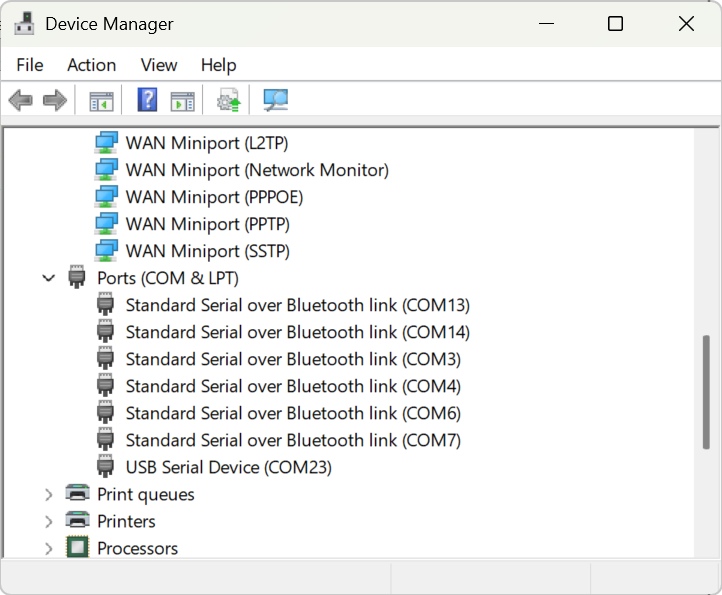This screenshot has height=595, width=722.
Task: Open the Help menu
Action: click(219, 65)
